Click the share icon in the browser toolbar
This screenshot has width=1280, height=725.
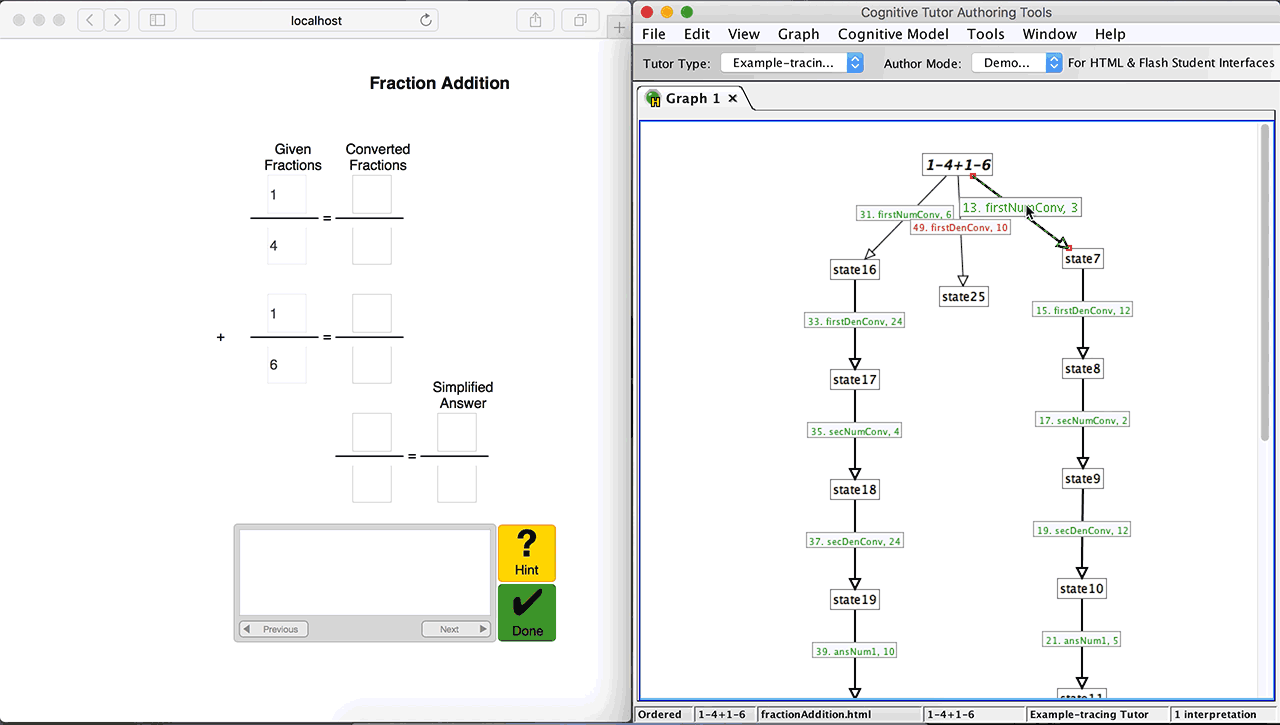(535, 19)
